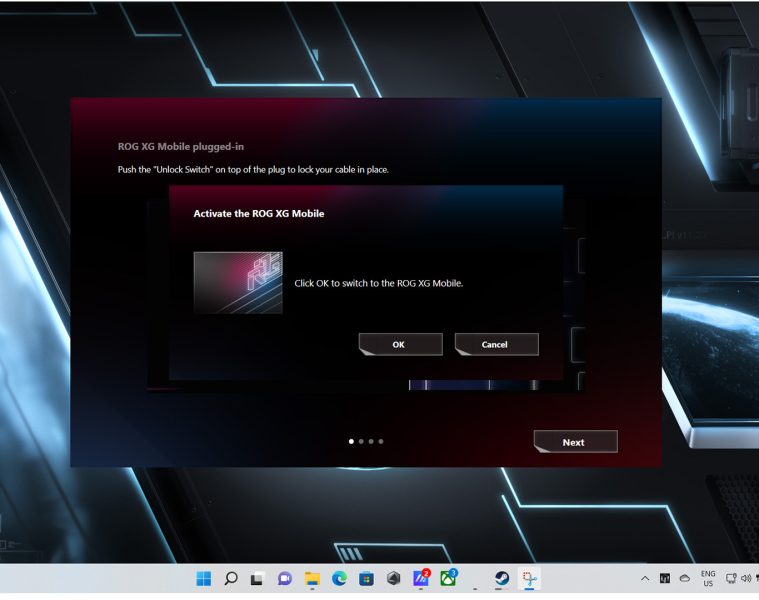759x600 pixels.
Task: Open the volume speaker tray icon
Action: pyautogui.click(x=745, y=578)
